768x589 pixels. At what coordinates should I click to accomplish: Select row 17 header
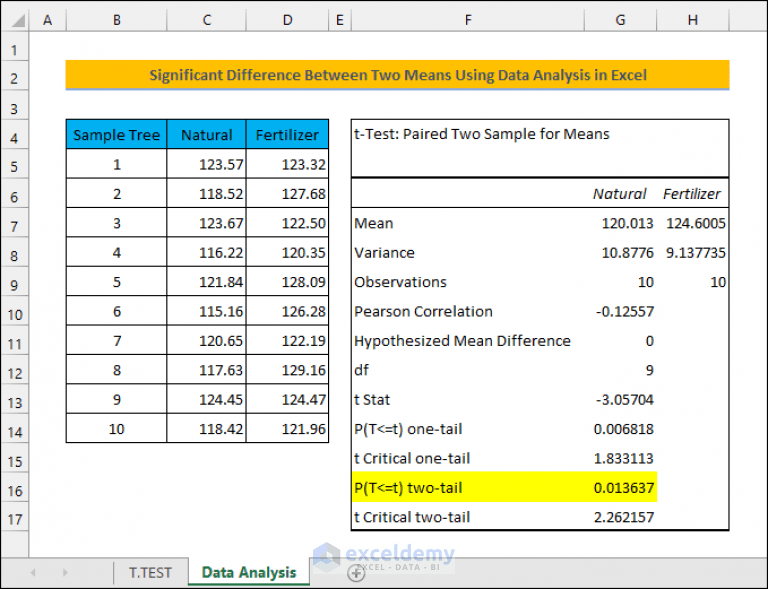(x=14, y=517)
